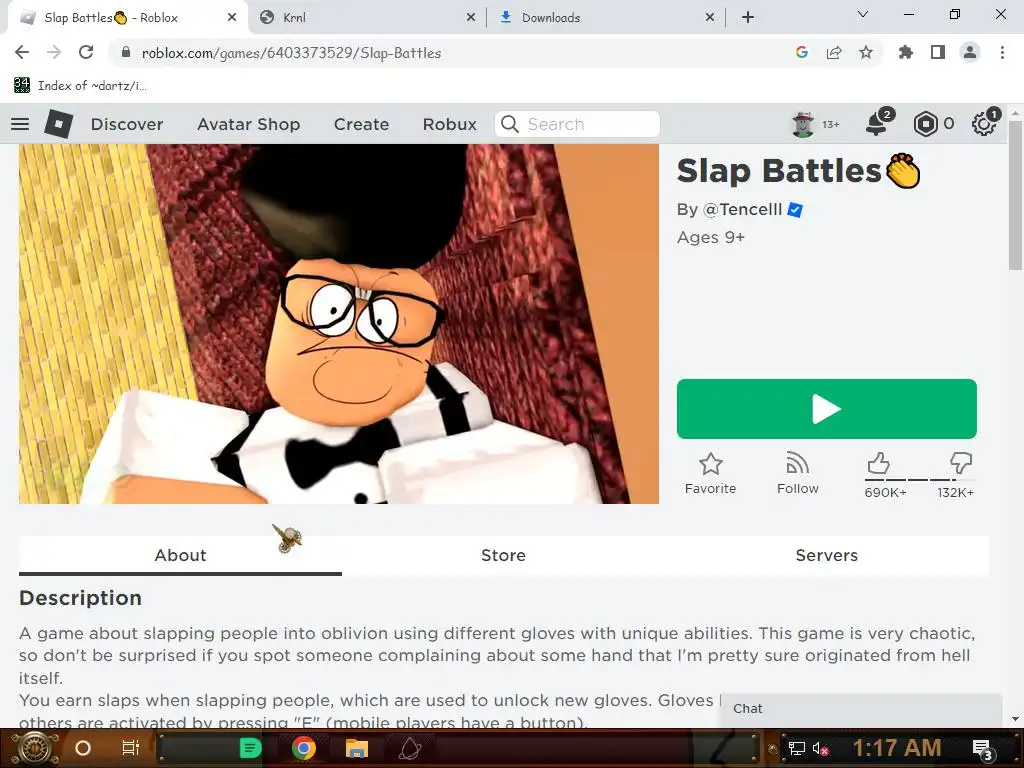Click the Google icon in address bar
This screenshot has width=1024, height=768.
click(x=802, y=52)
